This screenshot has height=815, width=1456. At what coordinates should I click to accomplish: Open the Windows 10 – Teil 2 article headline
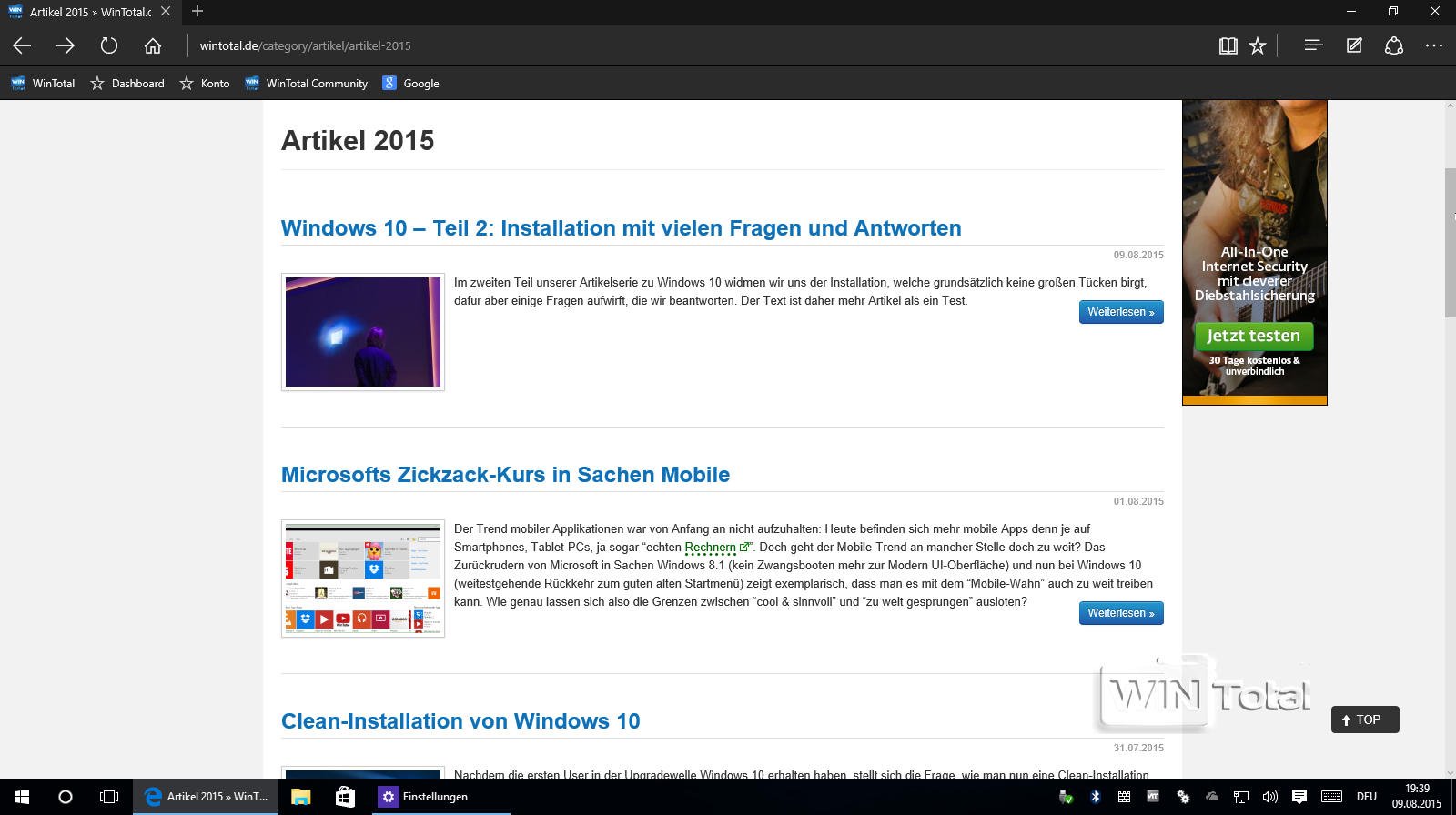(621, 228)
